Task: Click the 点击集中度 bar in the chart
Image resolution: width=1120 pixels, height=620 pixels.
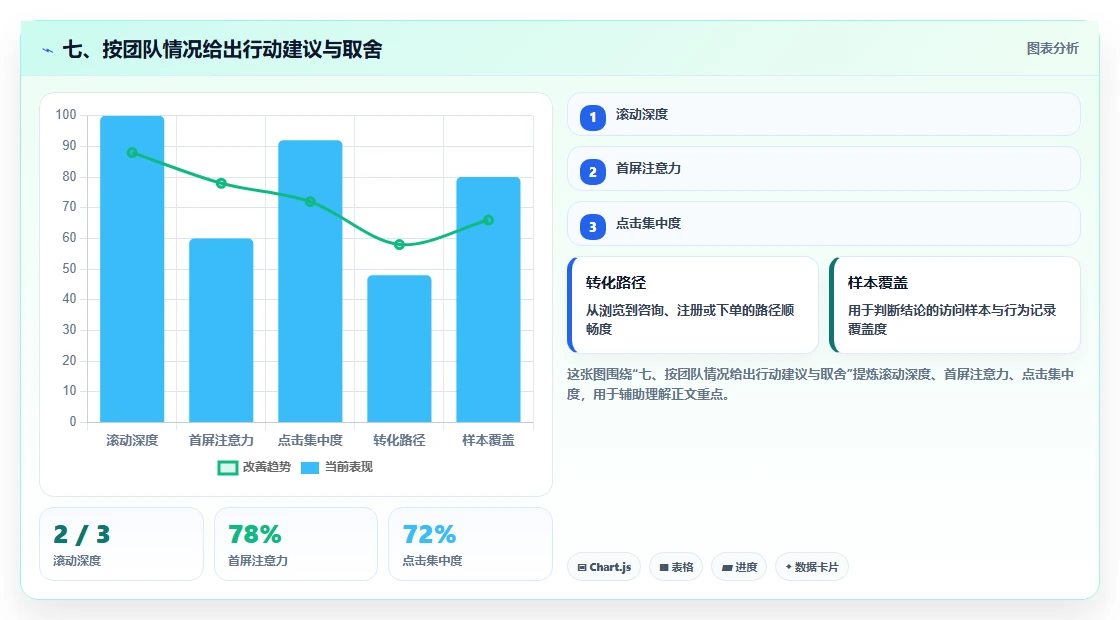Action: point(310,281)
